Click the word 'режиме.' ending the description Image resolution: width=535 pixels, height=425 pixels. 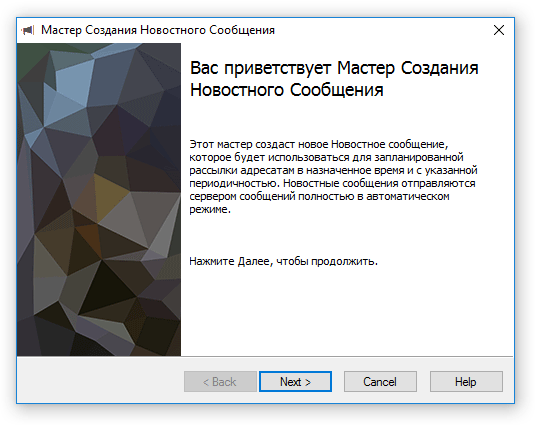(210, 209)
